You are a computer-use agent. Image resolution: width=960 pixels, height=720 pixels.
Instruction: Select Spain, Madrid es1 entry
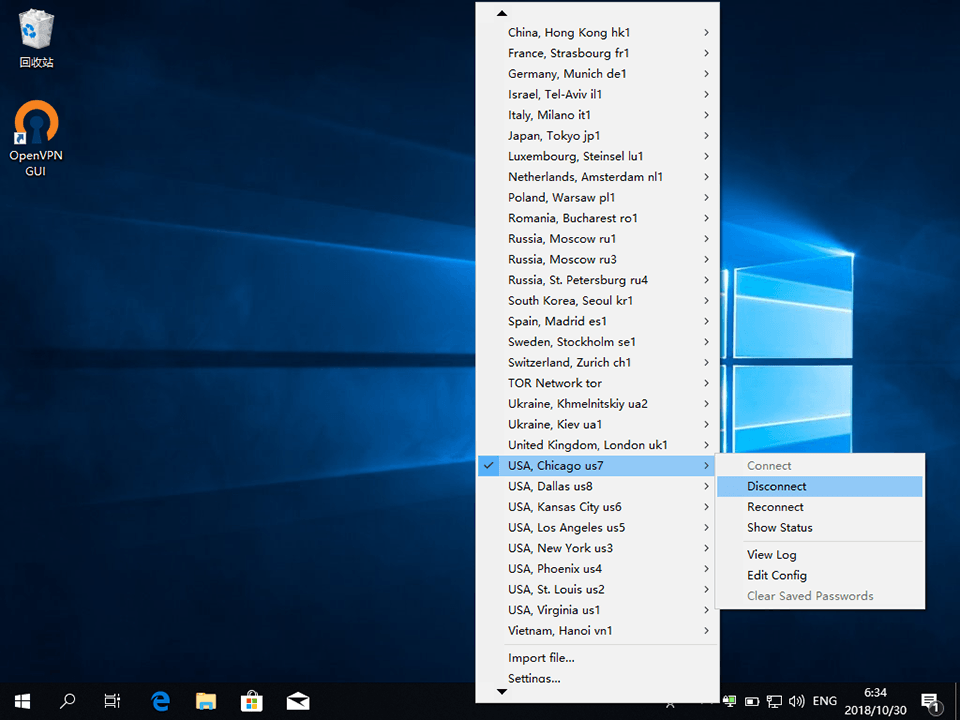coord(598,321)
